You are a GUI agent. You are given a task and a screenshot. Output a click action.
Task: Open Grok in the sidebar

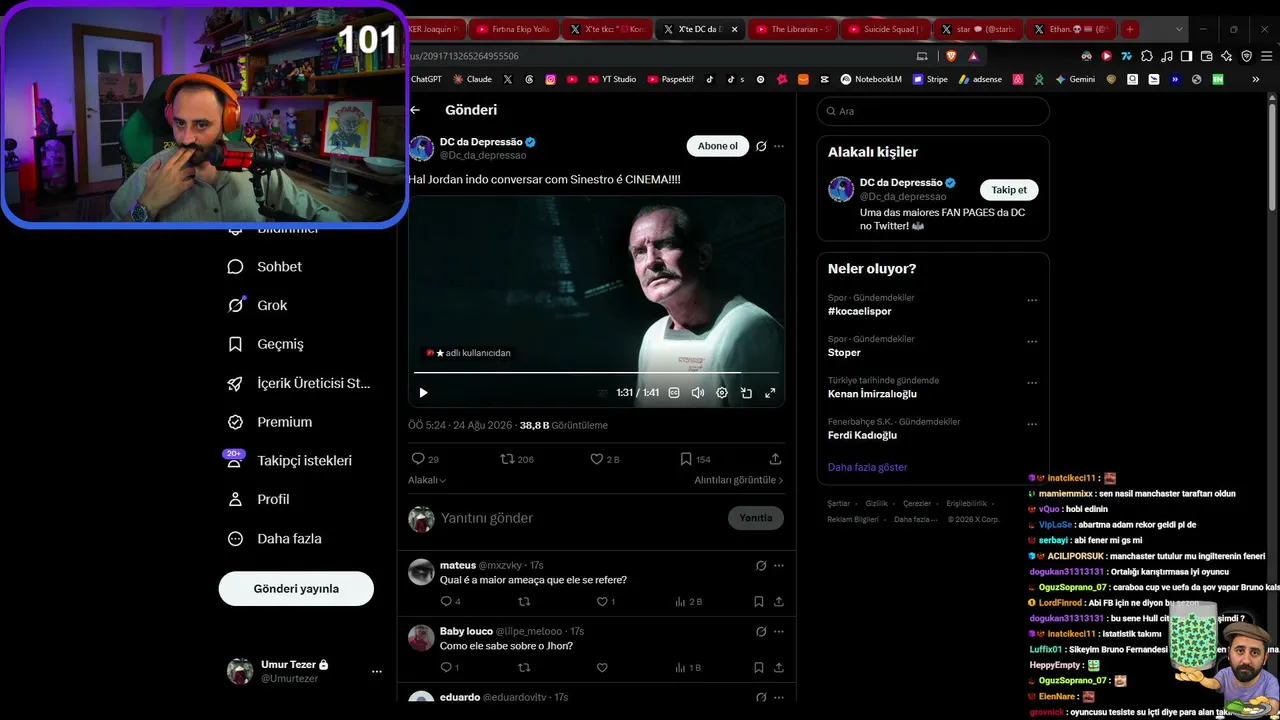click(x=258, y=305)
